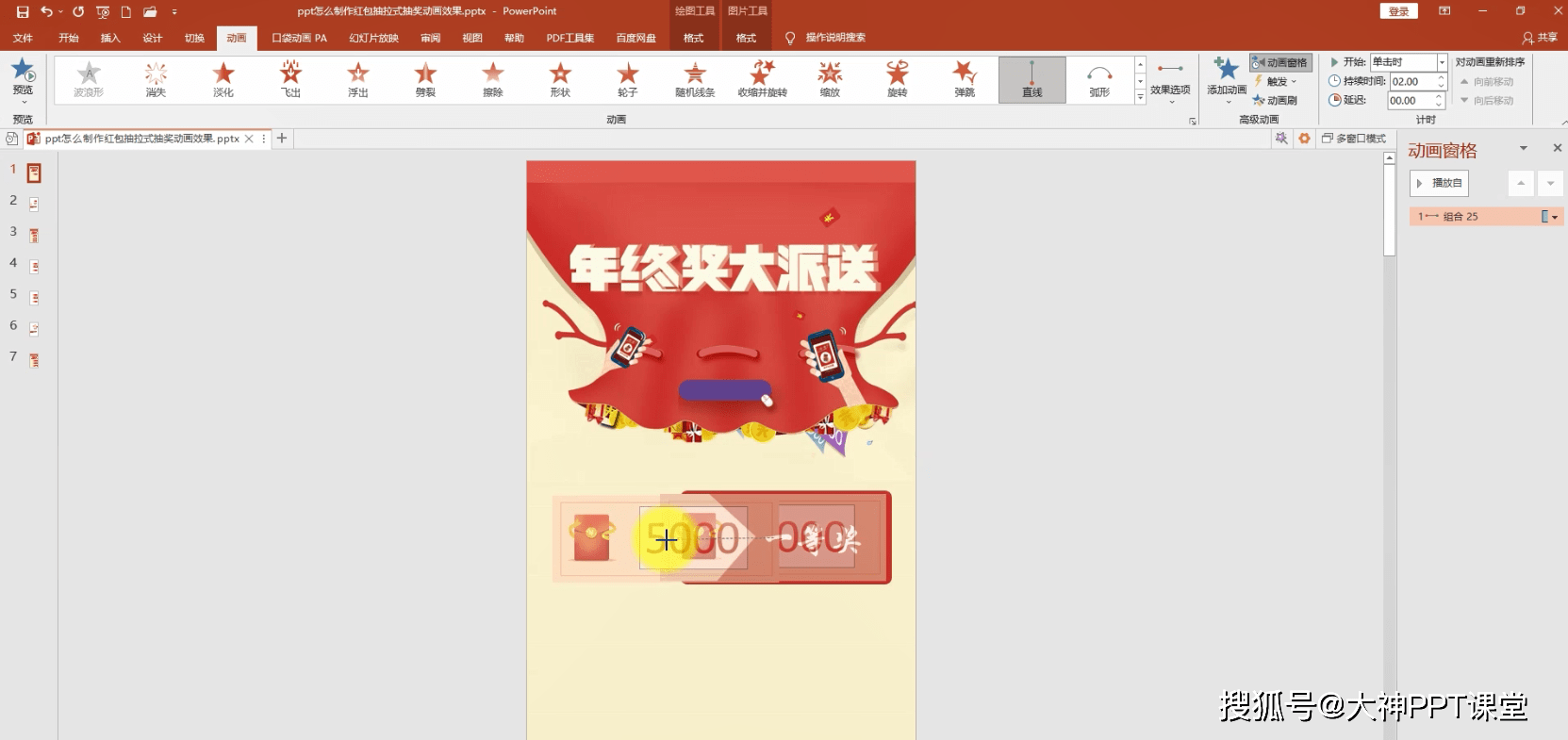The image size is (1568, 740).
Task: Open the 添加动画 (Add Animation) dropdown
Action: pos(1227,81)
